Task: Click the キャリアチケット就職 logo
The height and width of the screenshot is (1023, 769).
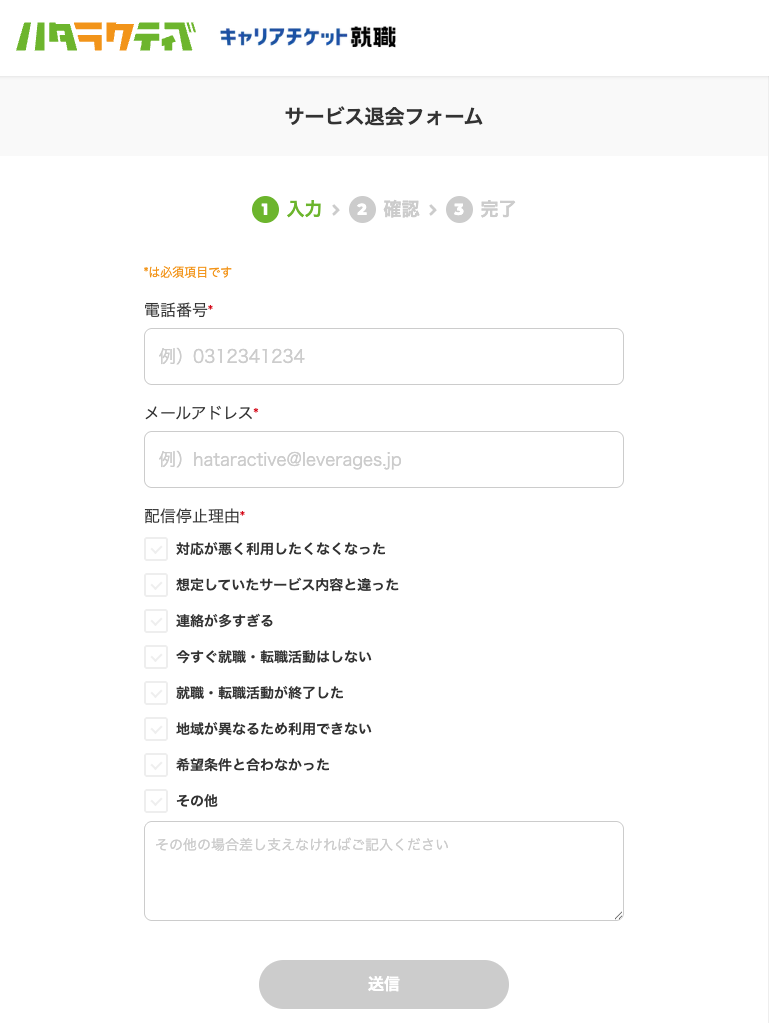Action: pos(307,38)
